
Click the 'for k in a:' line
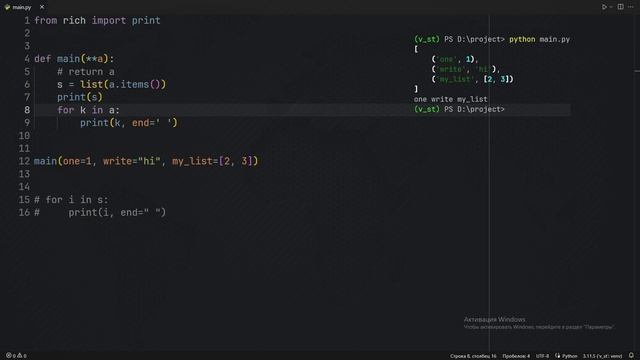point(88,110)
